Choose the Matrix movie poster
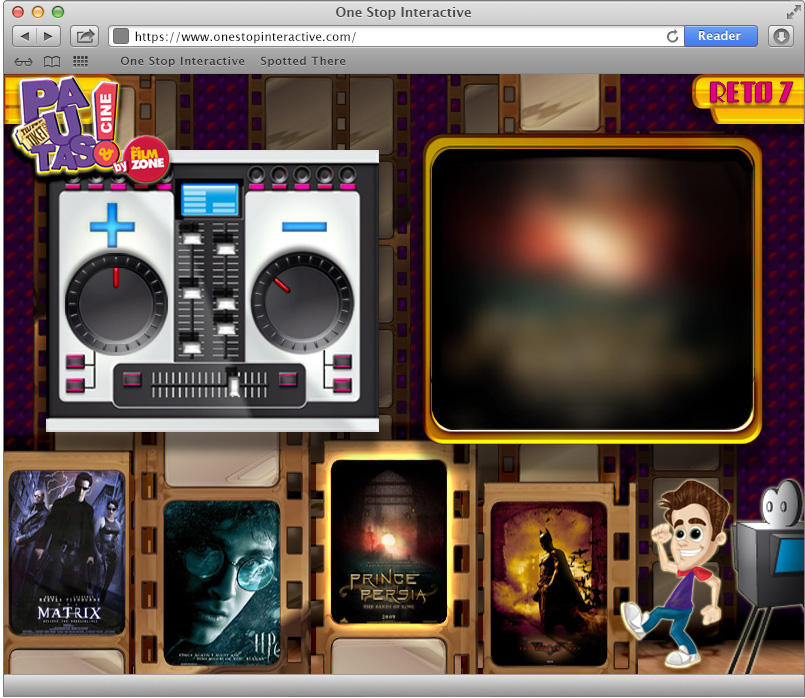This screenshot has width=805, height=698. tap(67, 552)
